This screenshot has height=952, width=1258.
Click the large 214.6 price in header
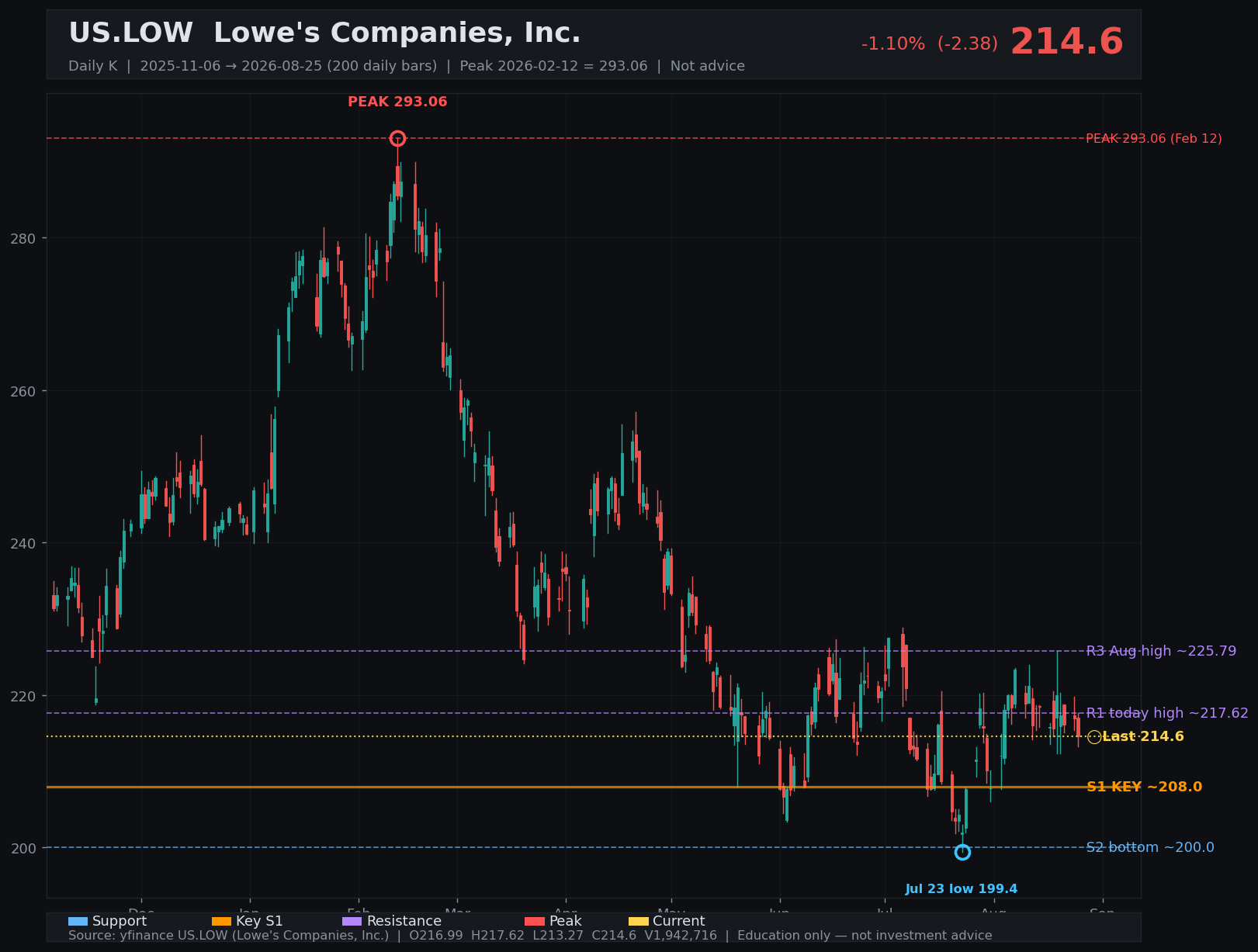1066,42
